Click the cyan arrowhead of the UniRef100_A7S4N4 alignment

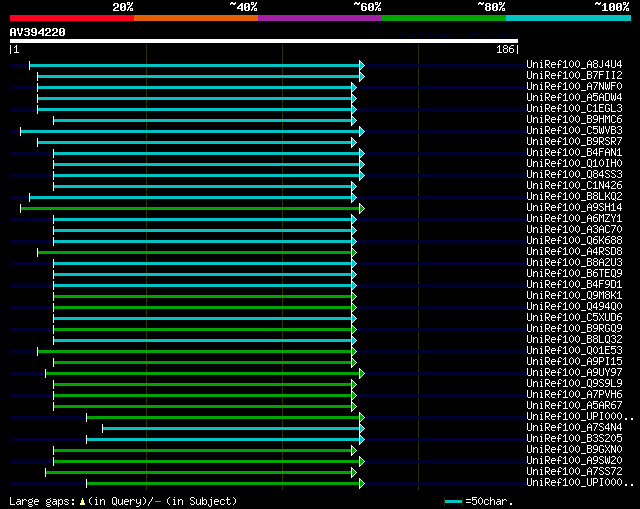click(362, 429)
